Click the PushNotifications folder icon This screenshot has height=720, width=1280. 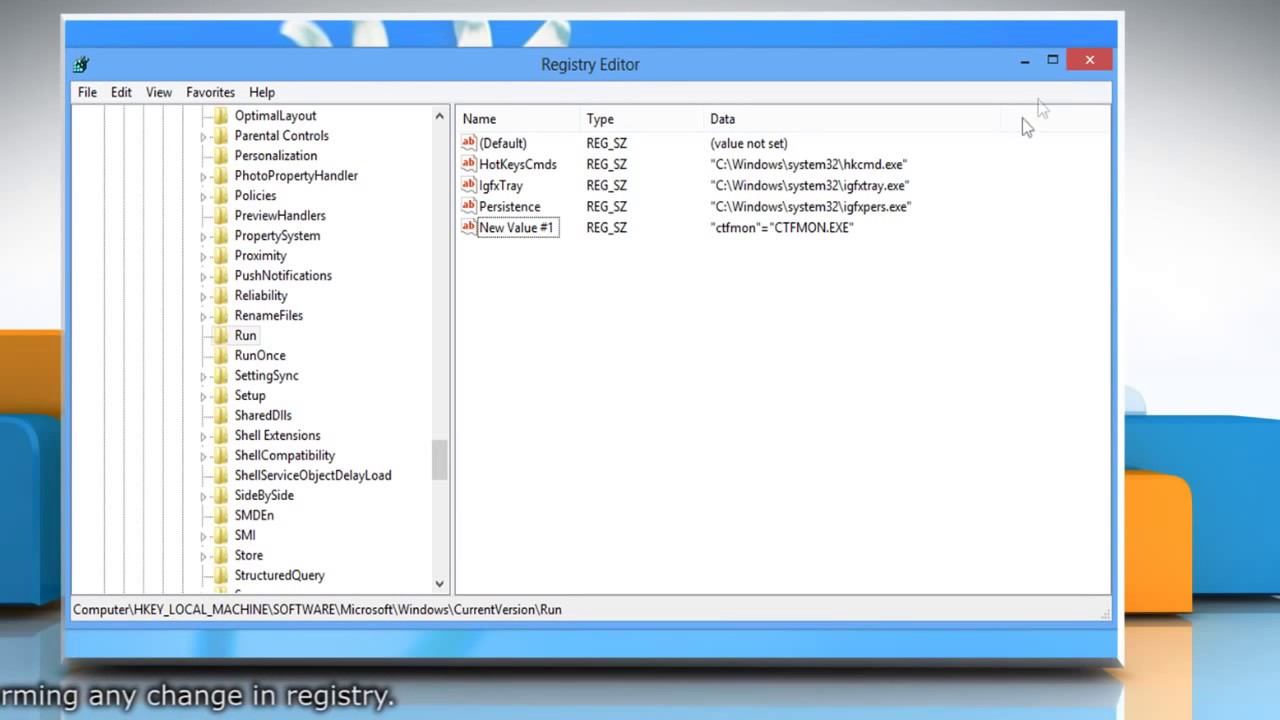click(221, 276)
